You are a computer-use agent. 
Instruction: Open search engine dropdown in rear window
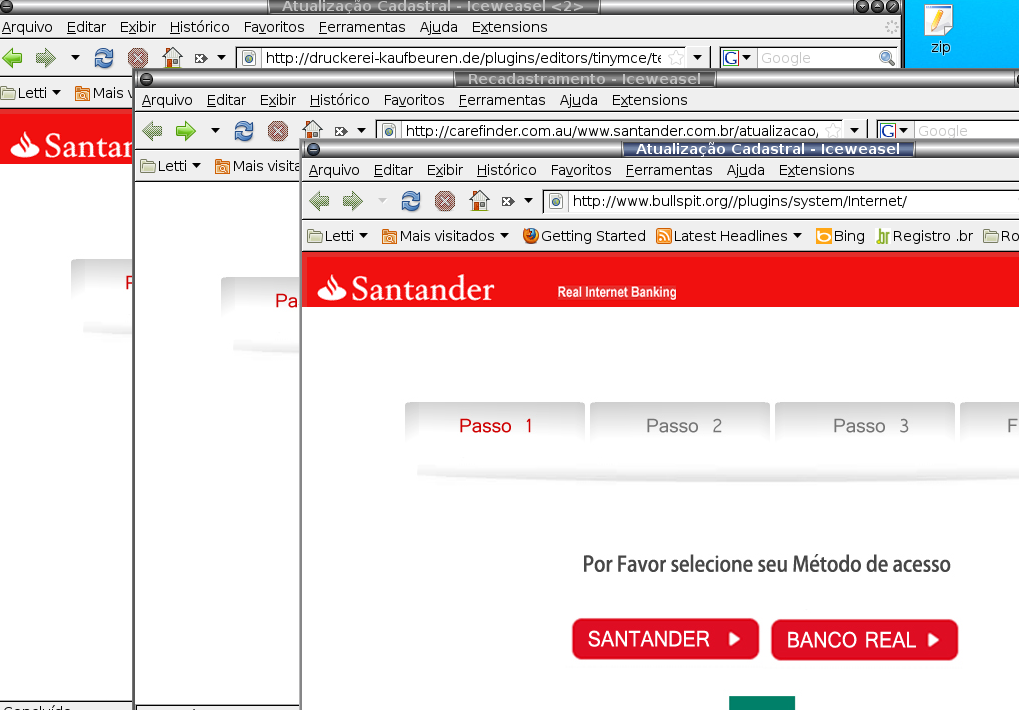747,58
